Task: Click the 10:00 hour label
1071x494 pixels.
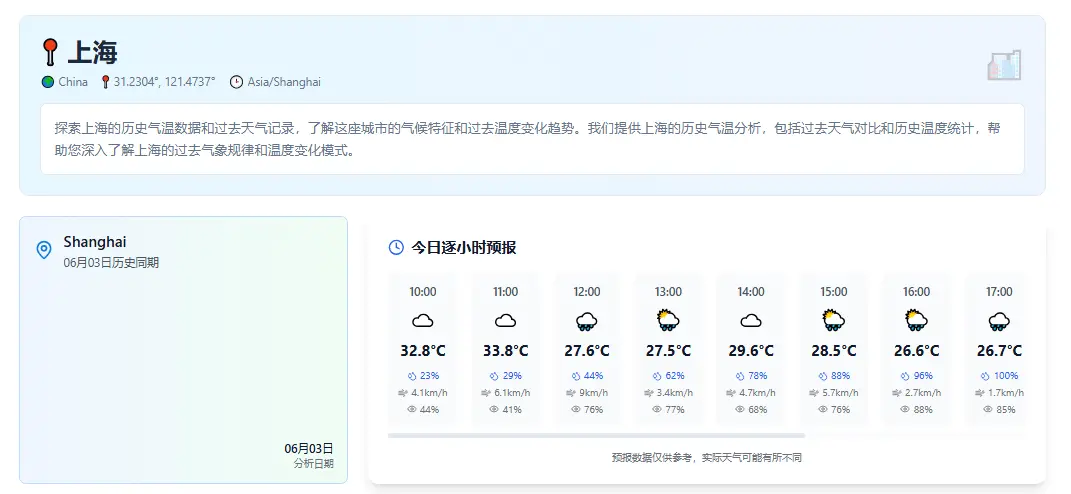Action: pos(423,292)
